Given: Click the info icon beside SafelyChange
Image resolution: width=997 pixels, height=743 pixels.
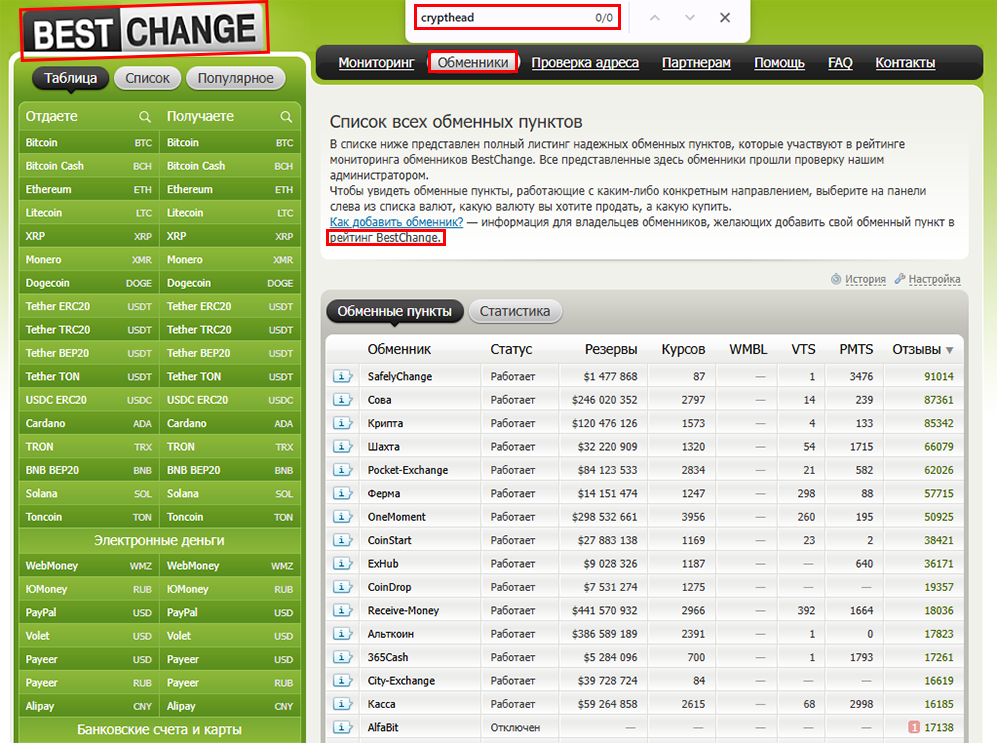Looking at the screenshot, I should tap(343, 377).
